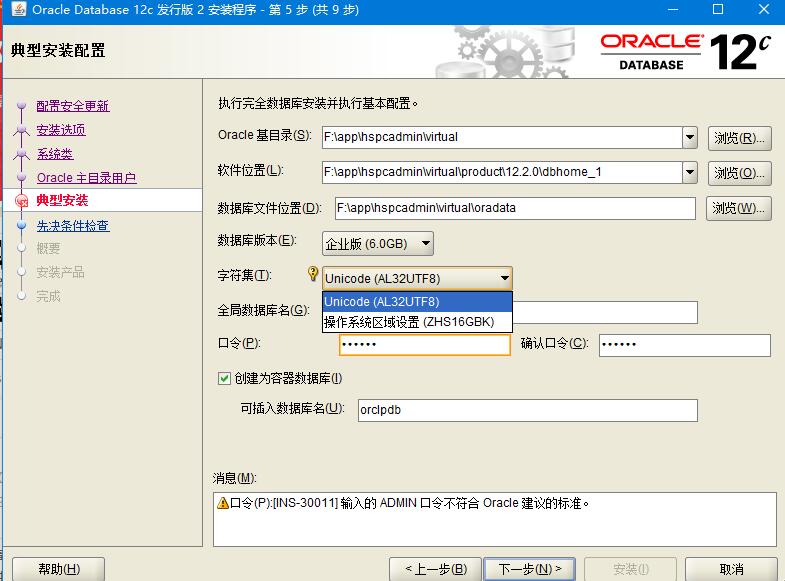Click the 下一步(N) next button
Image resolution: width=785 pixels, height=581 pixels.
[x=530, y=569]
